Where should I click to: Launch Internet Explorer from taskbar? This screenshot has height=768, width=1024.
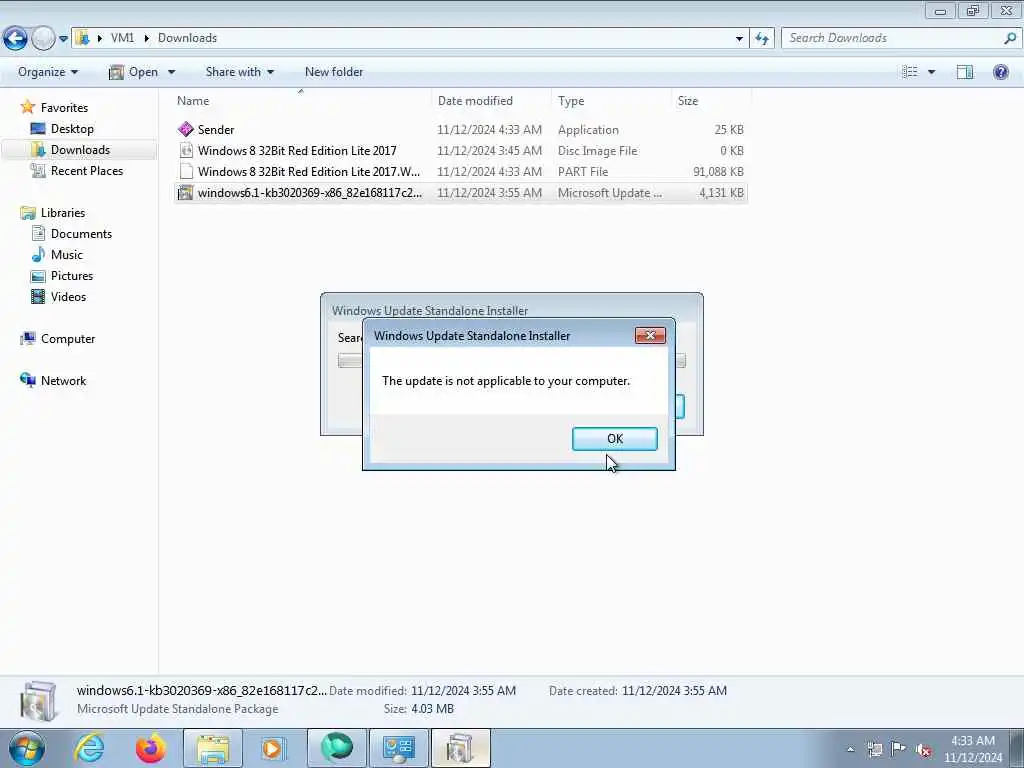(x=89, y=748)
